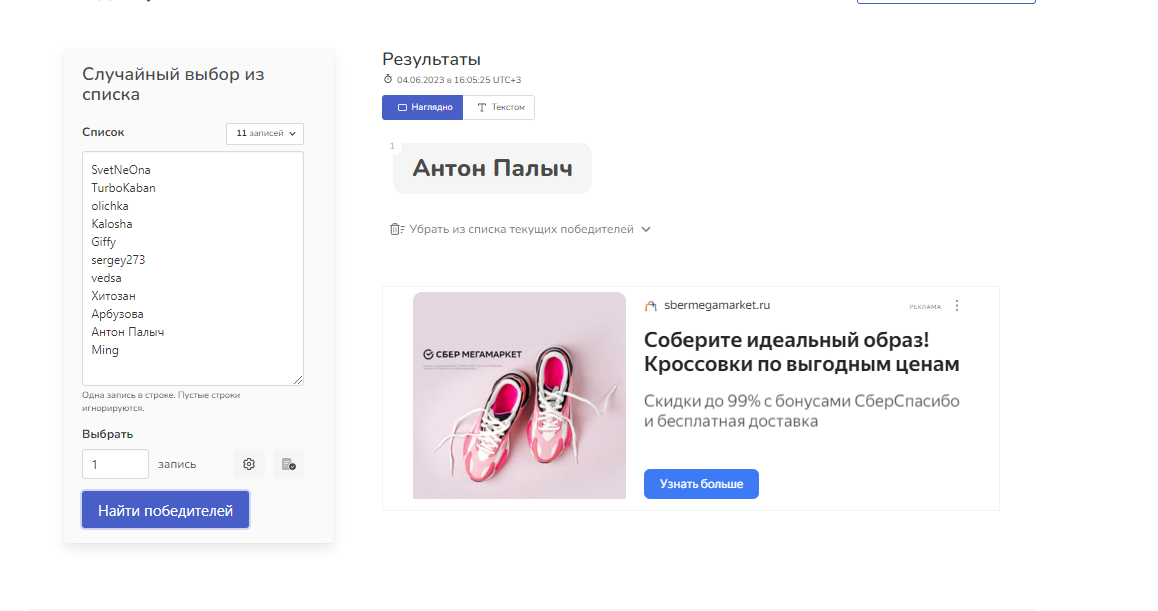Click the textarea resize handle corner

coord(298,380)
